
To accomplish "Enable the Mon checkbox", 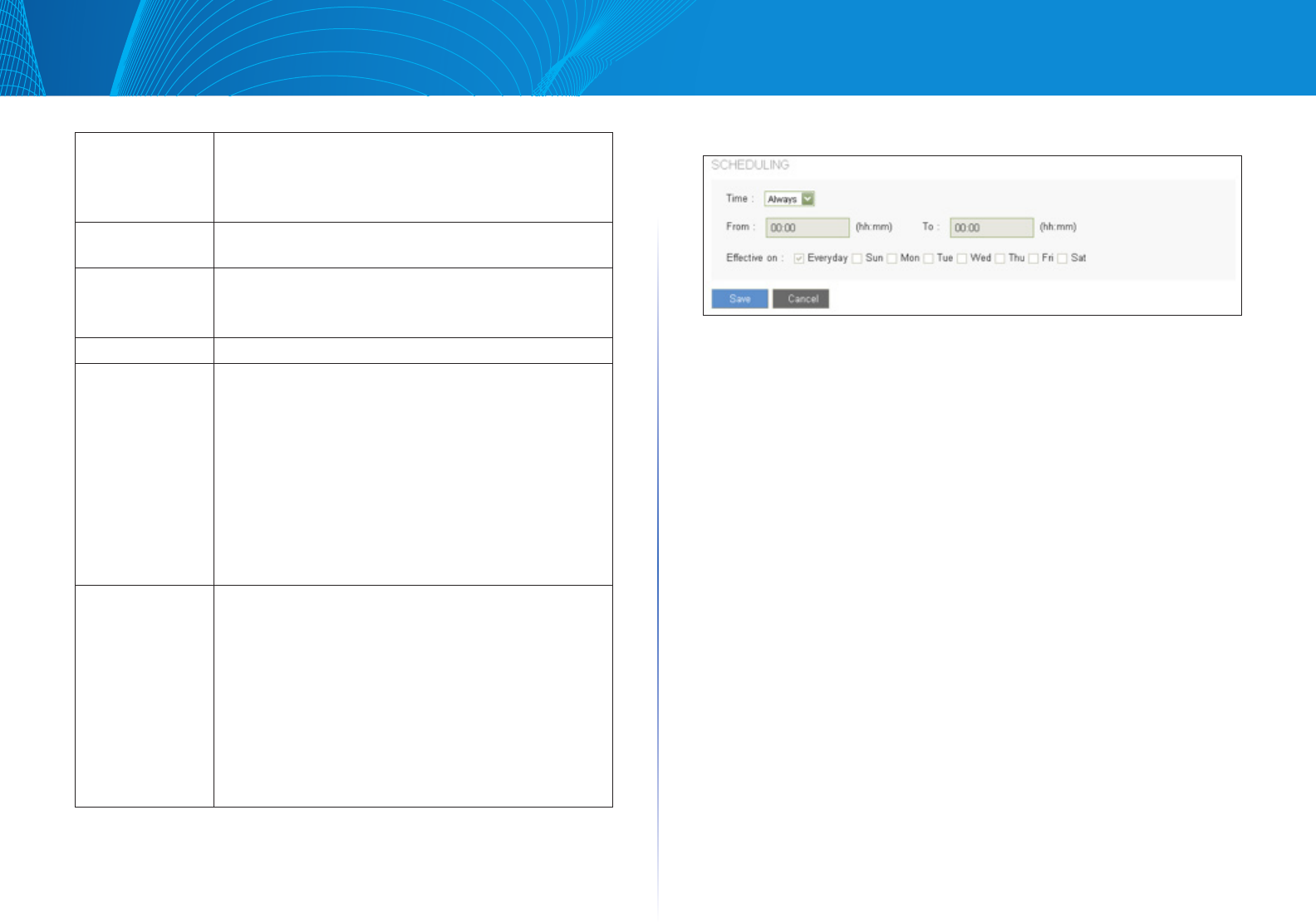I will 891,258.
